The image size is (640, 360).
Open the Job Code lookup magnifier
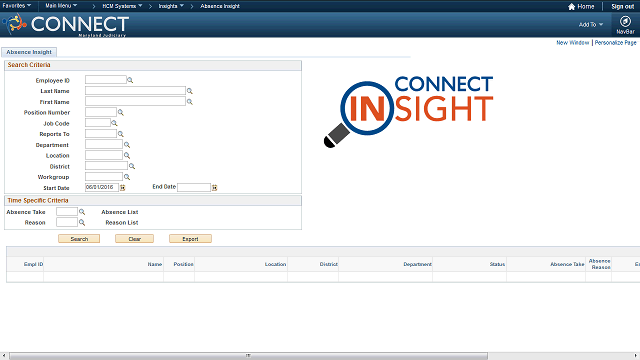[114, 123]
